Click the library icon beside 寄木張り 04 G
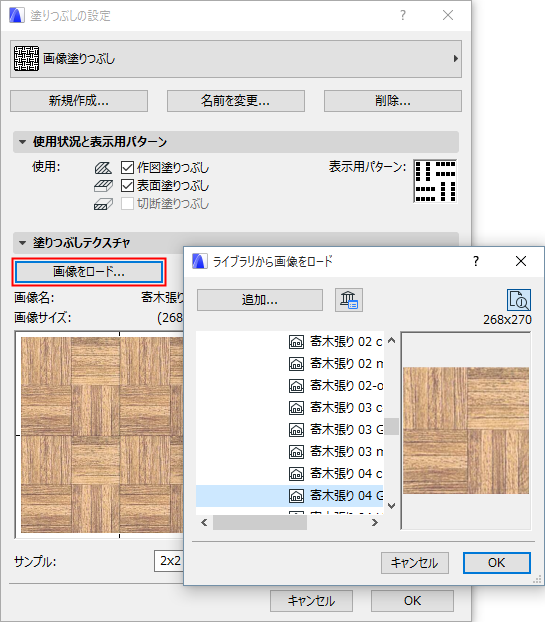545x622 pixels. [296, 496]
